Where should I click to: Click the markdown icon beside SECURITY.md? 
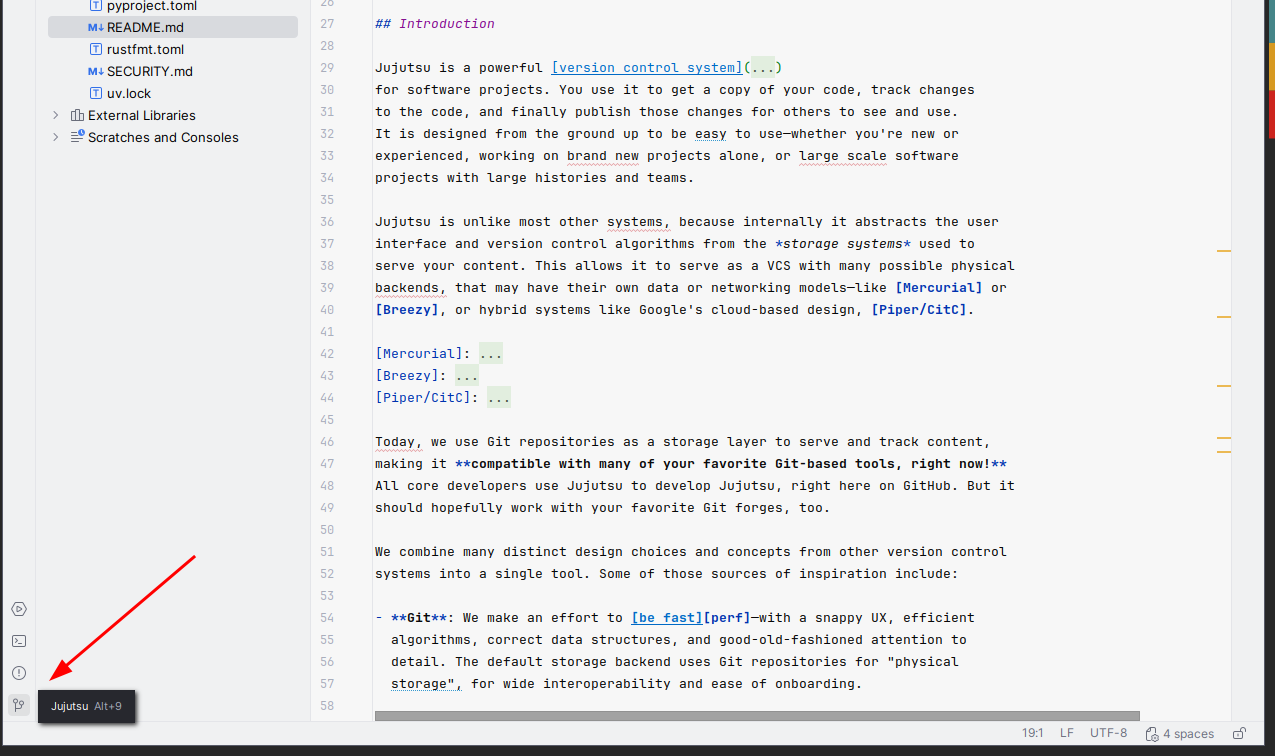coord(95,71)
